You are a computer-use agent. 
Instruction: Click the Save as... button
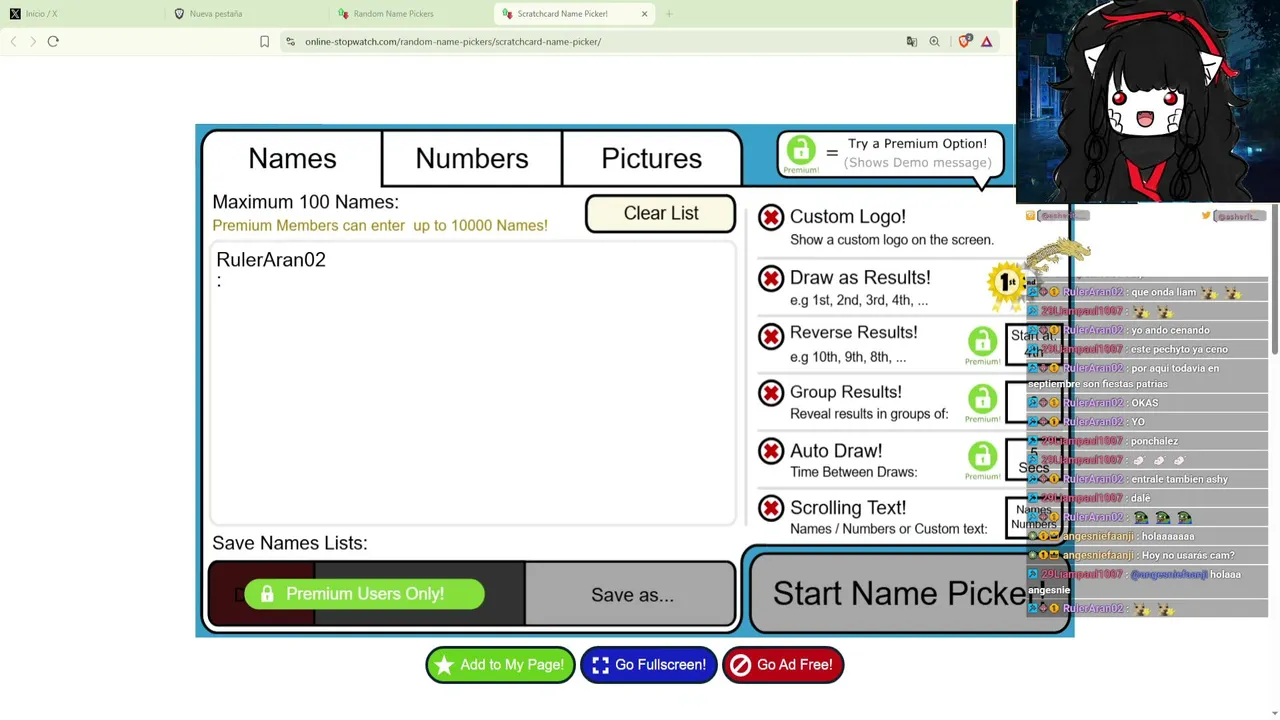(632, 595)
